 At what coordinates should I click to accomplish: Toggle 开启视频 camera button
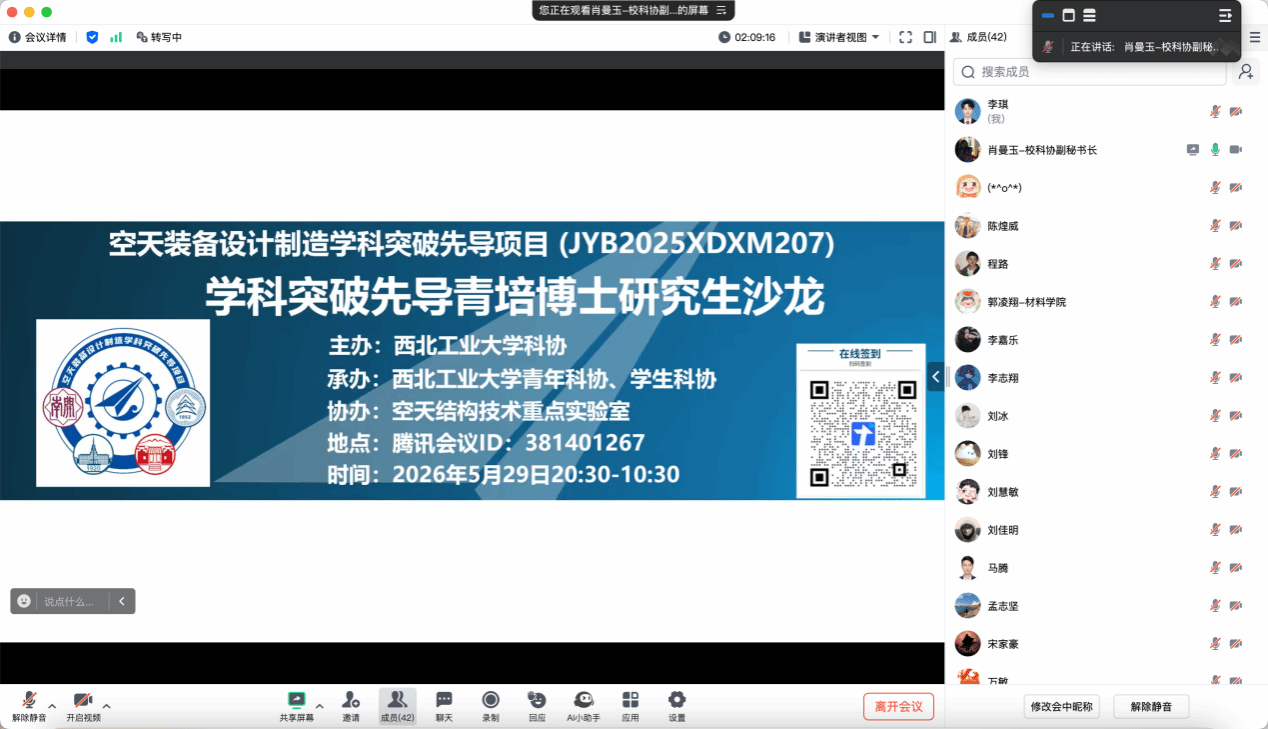[83, 705]
